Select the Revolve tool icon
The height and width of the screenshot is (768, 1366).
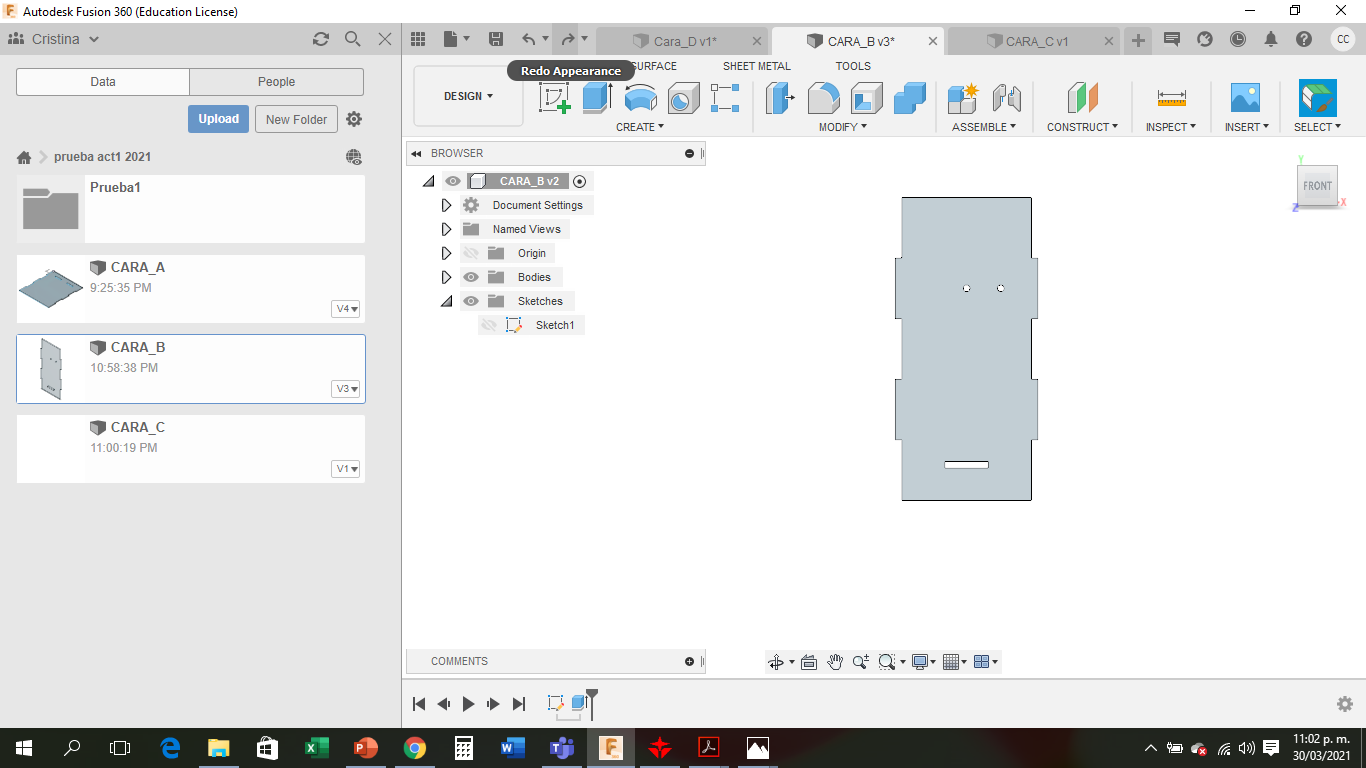(641, 98)
